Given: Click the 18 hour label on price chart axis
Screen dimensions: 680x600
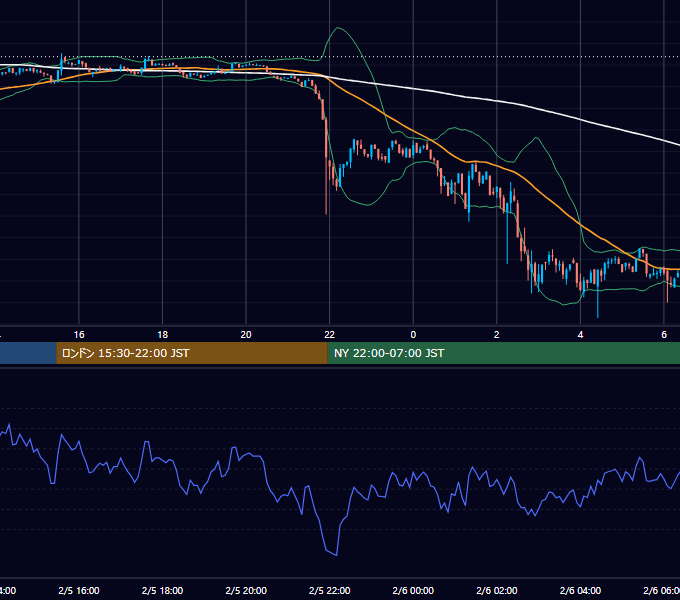Looking at the screenshot, I should [163, 335].
